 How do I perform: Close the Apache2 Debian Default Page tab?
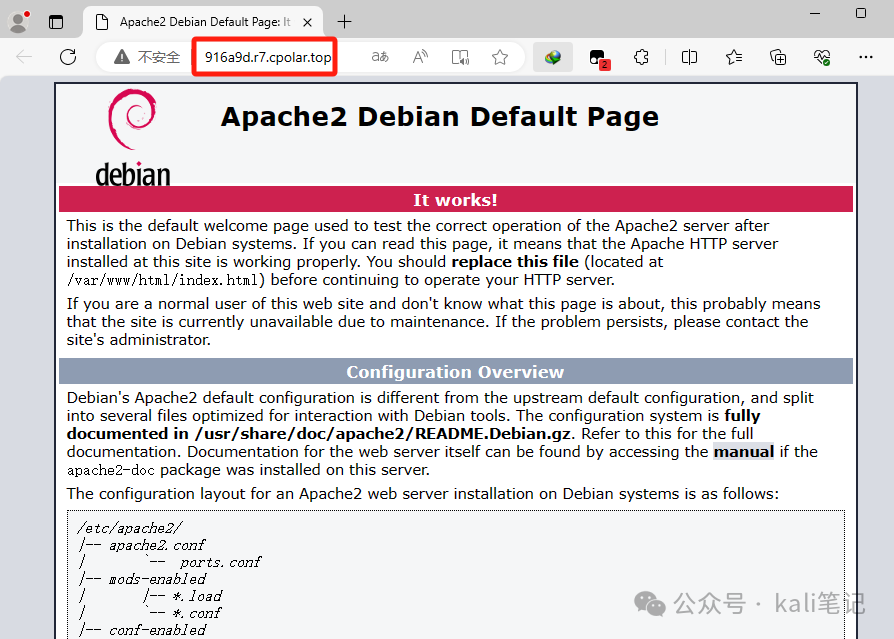coord(307,22)
